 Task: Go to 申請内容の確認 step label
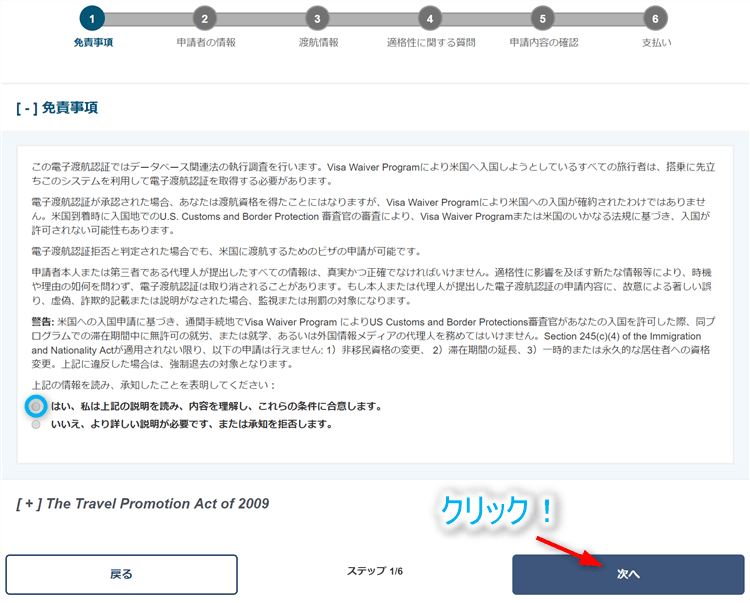[x=543, y=43]
